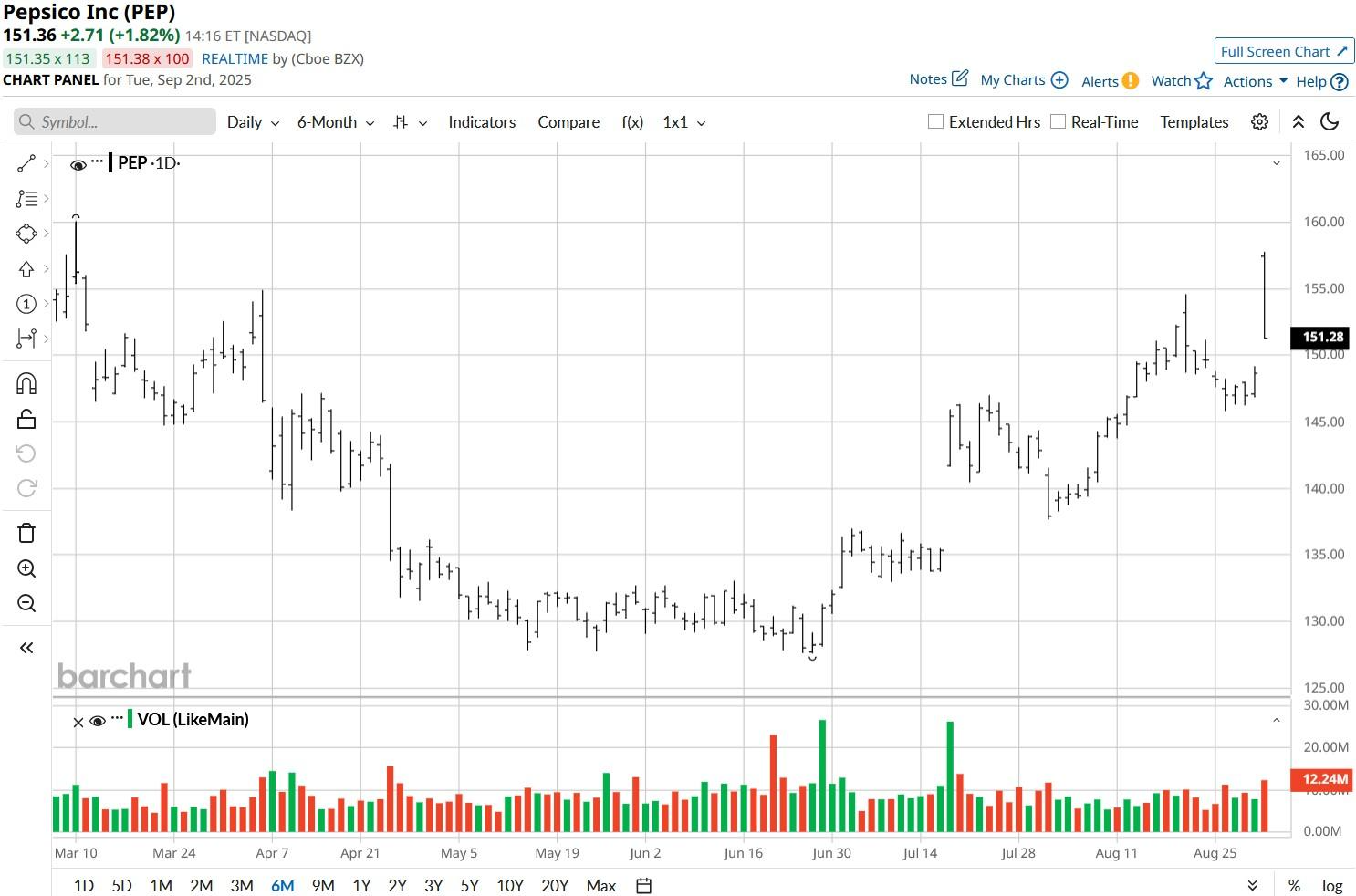This screenshot has width=1356, height=896.
Task: Click the undo arrow icon
Action: (26, 453)
